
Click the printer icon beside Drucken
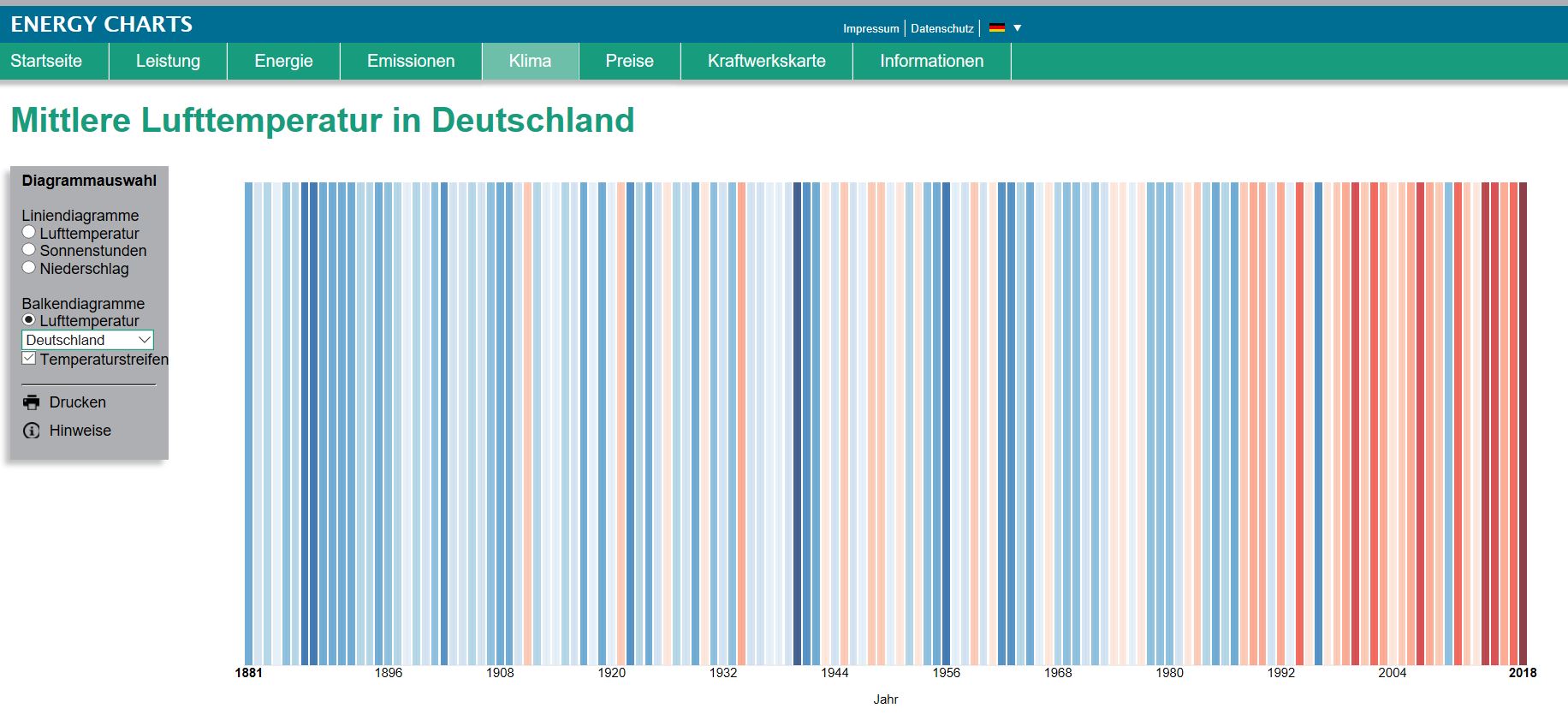pyautogui.click(x=32, y=402)
